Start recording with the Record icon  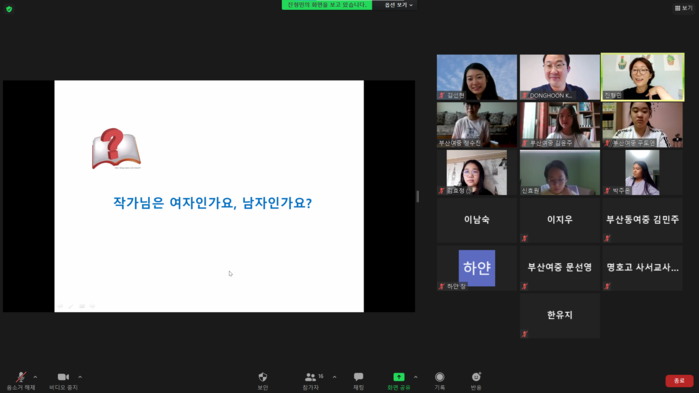point(440,377)
